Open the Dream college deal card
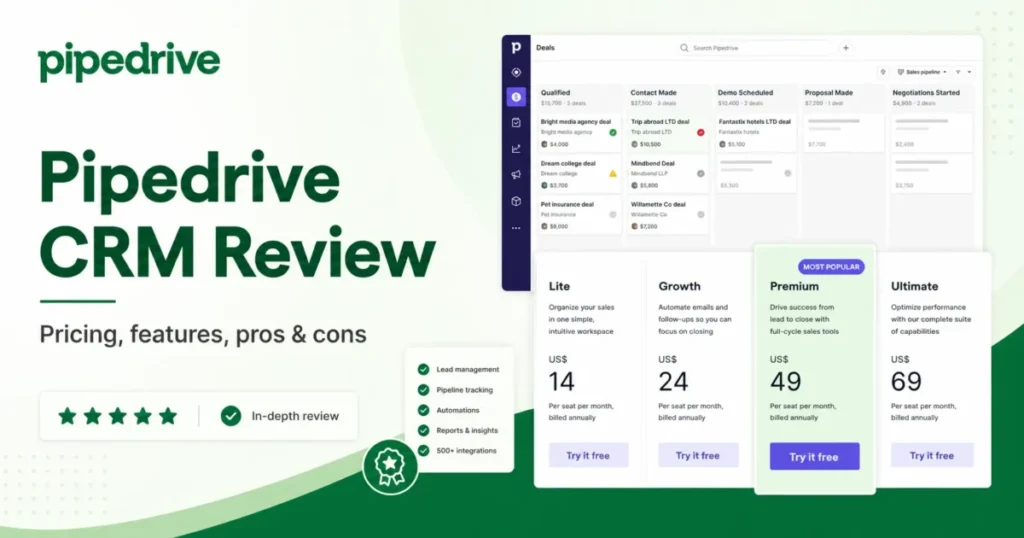 coord(579,174)
